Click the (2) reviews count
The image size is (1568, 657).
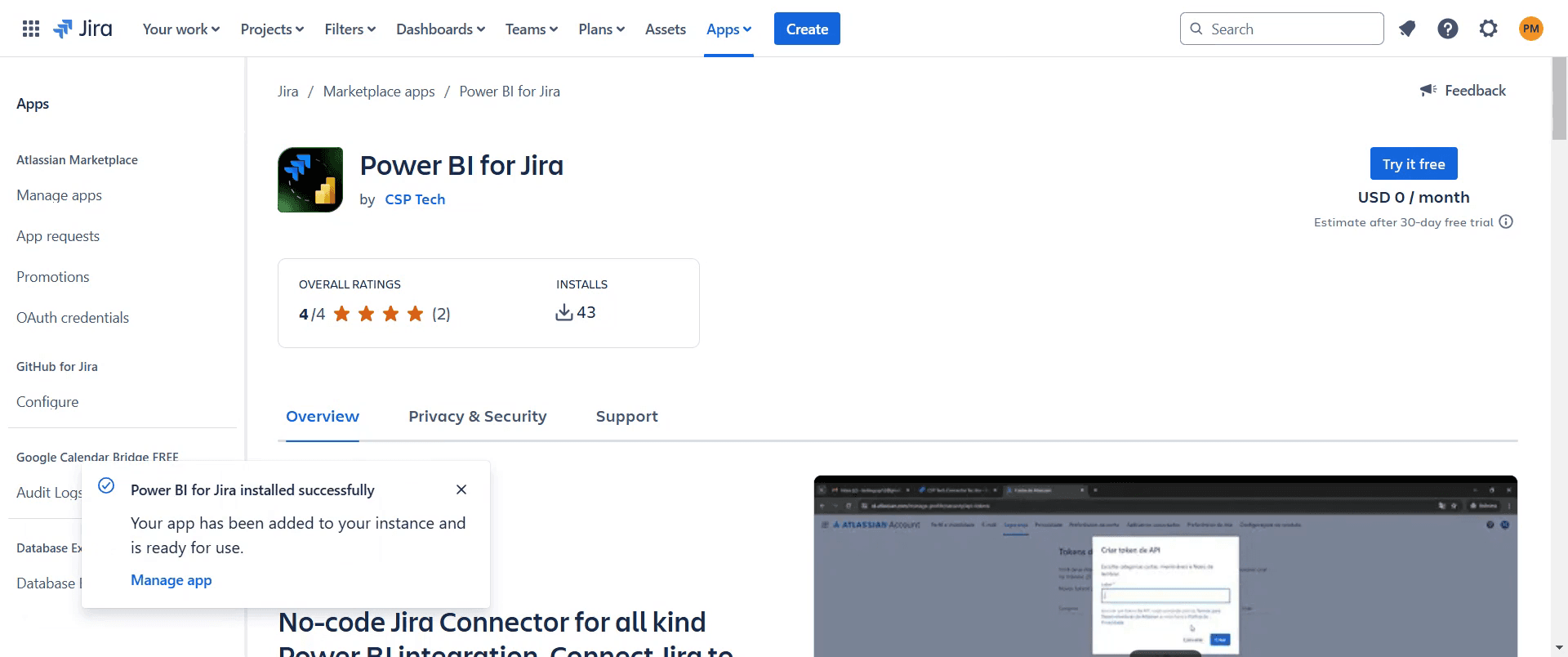tap(441, 314)
